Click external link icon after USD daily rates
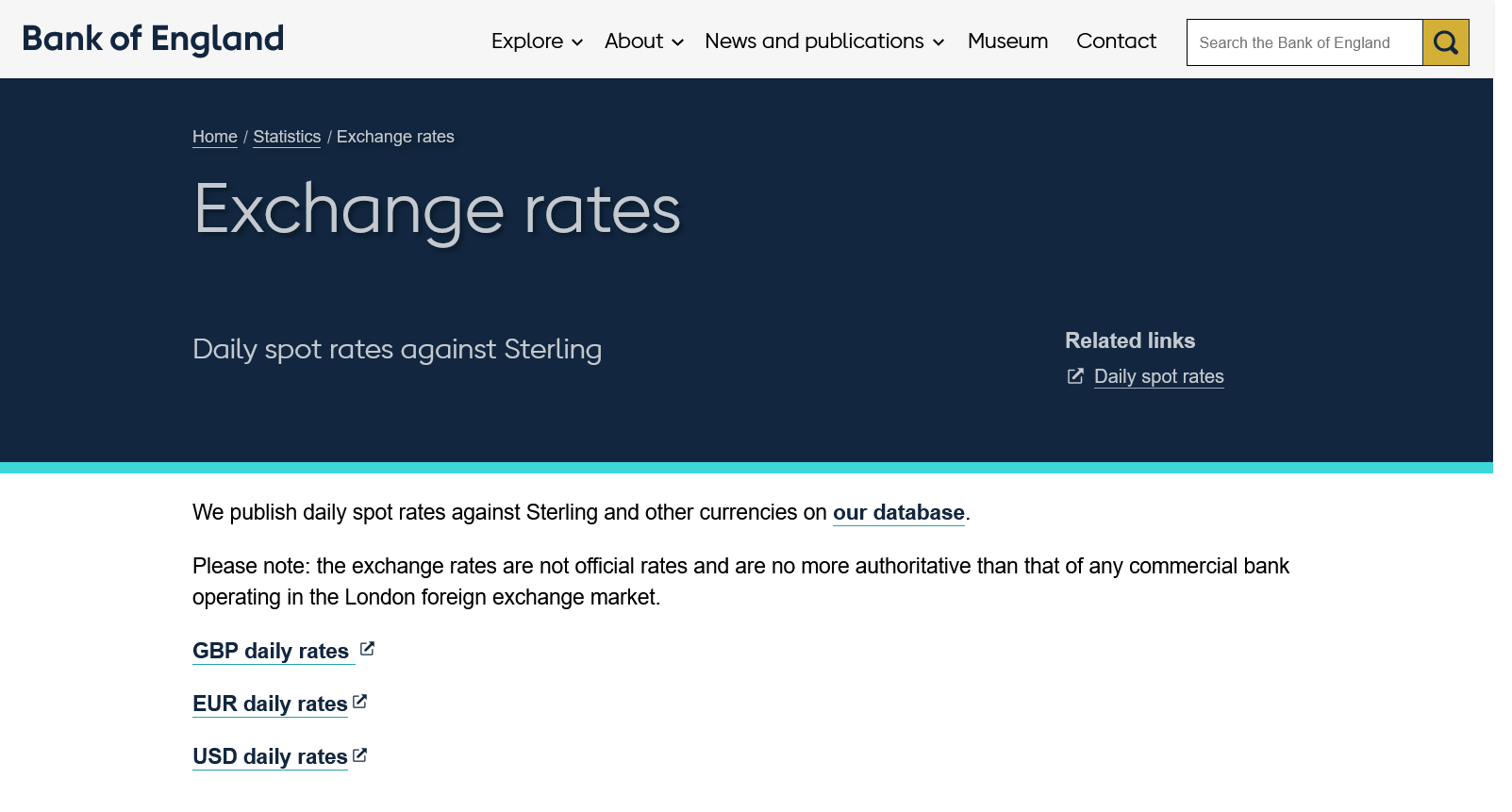This screenshot has width=1512, height=812. click(359, 755)
